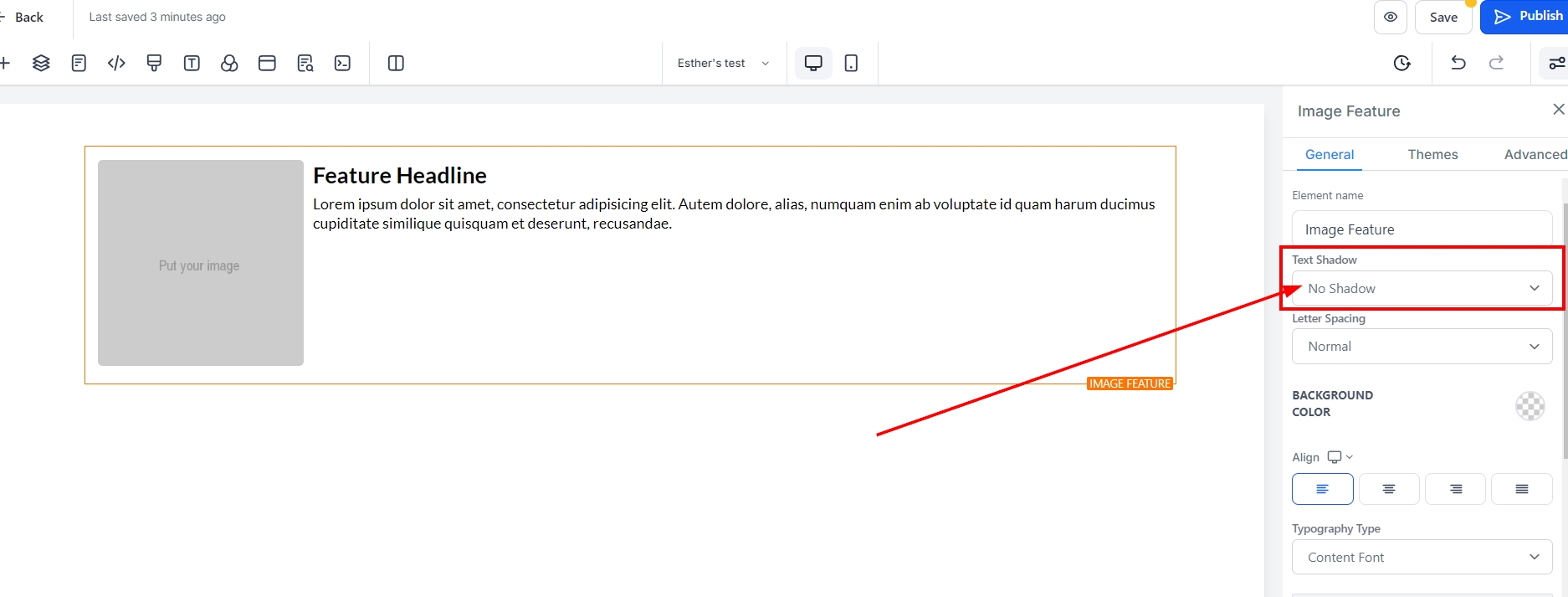The height and width of the screenshot is (597, 1568).
Task: Switch to mobile view
Action: [851, 63]
